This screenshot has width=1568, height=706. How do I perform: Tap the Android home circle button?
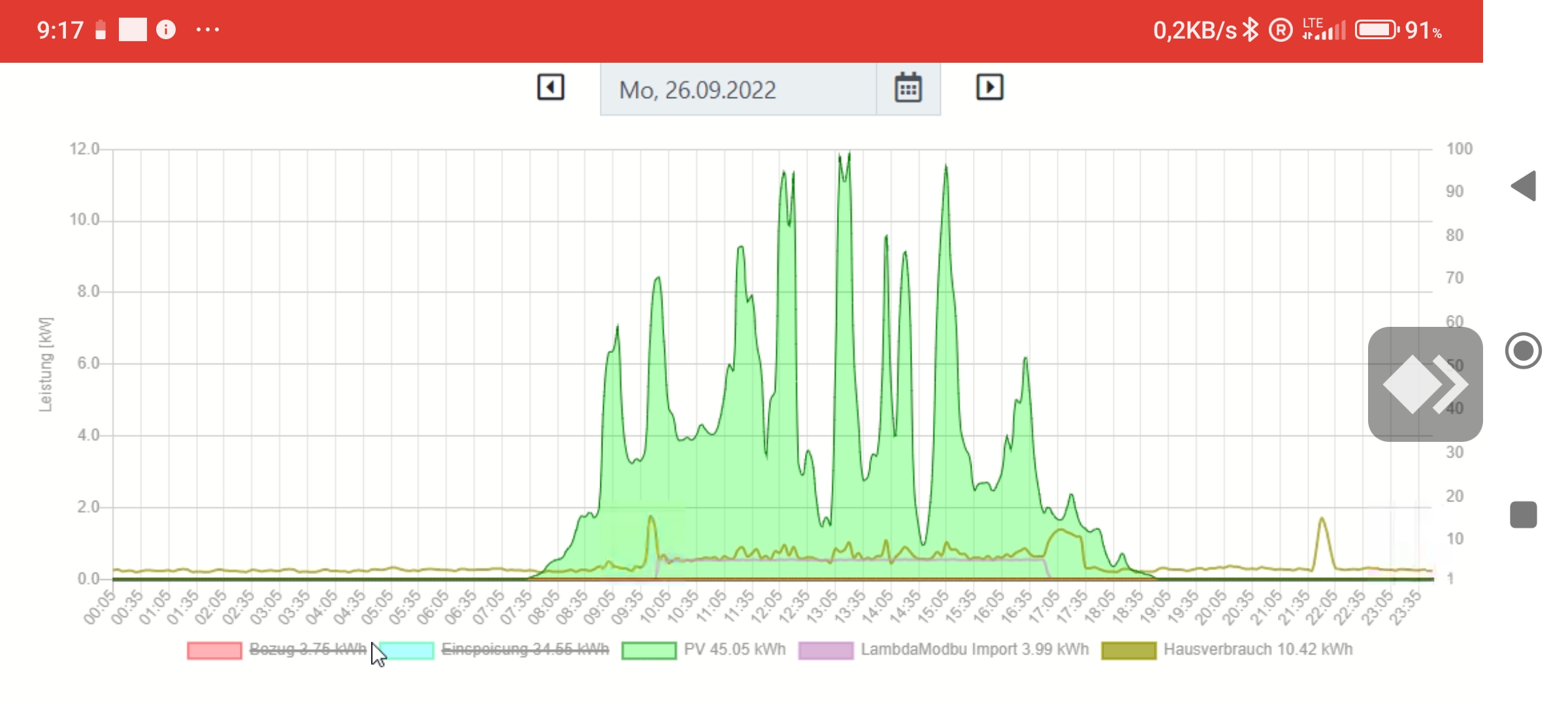pos(1523,351)
